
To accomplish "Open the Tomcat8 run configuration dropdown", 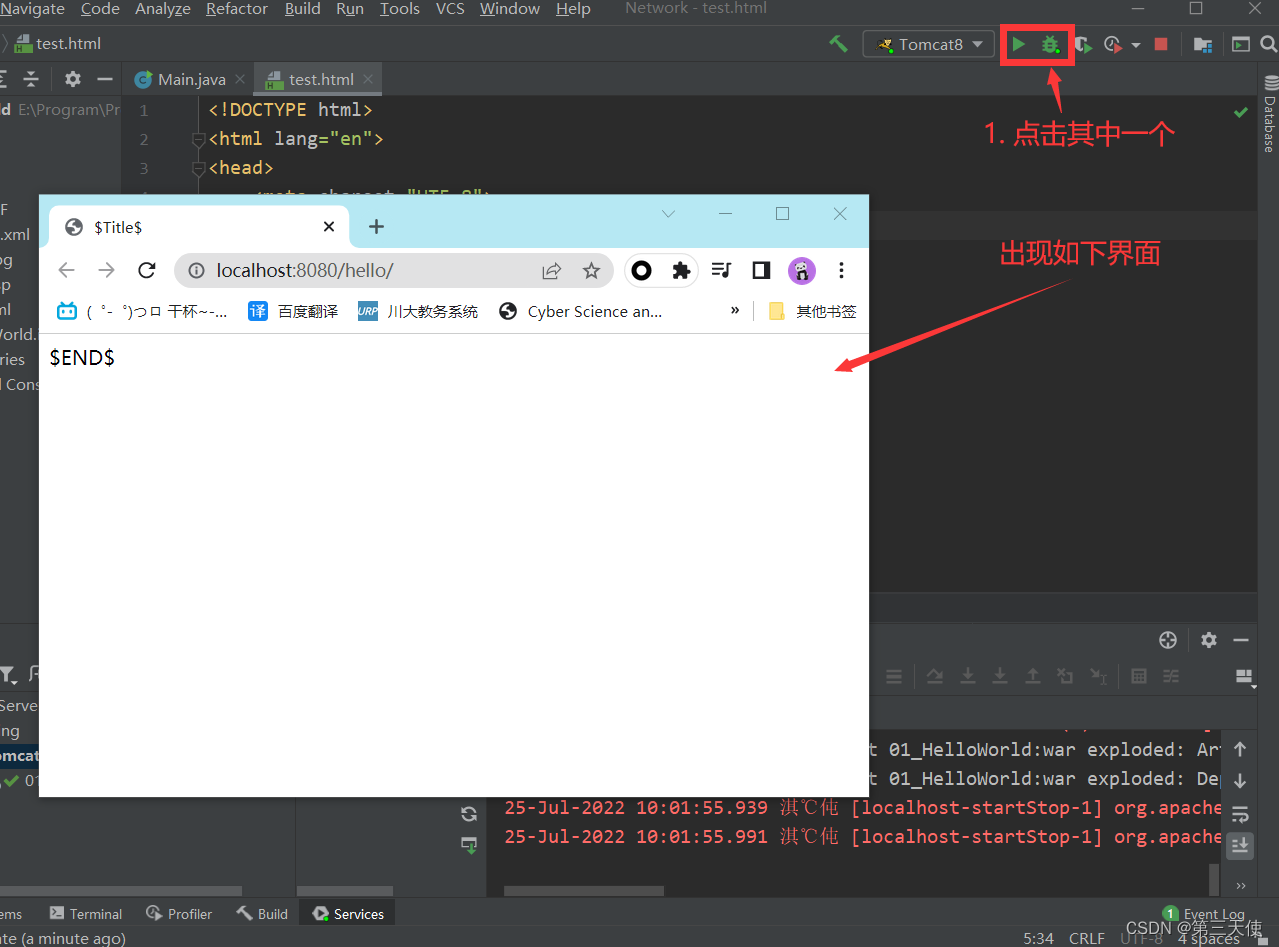I will coord(929,44).
